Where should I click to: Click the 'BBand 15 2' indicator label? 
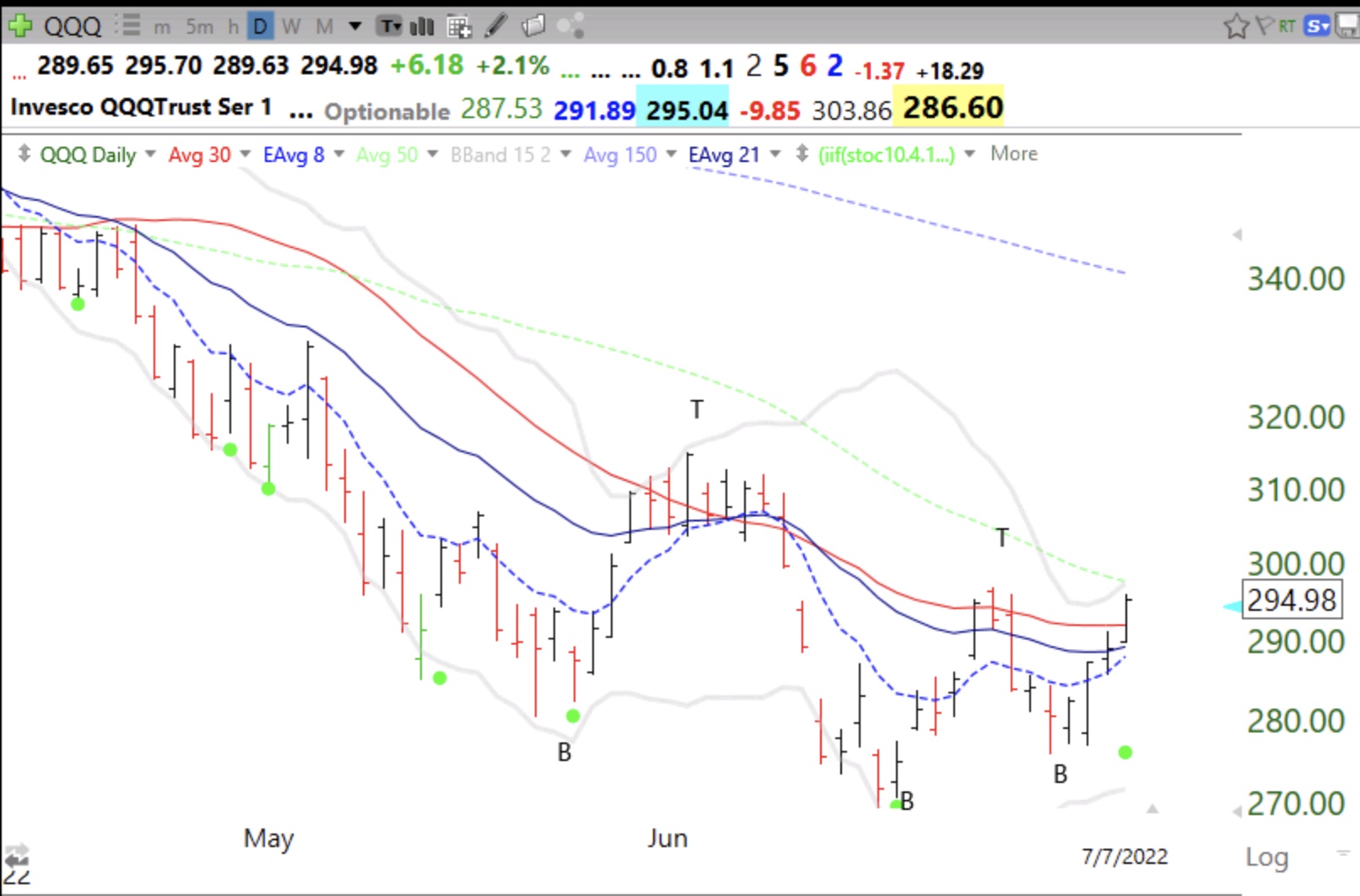(x=500, y=154)
